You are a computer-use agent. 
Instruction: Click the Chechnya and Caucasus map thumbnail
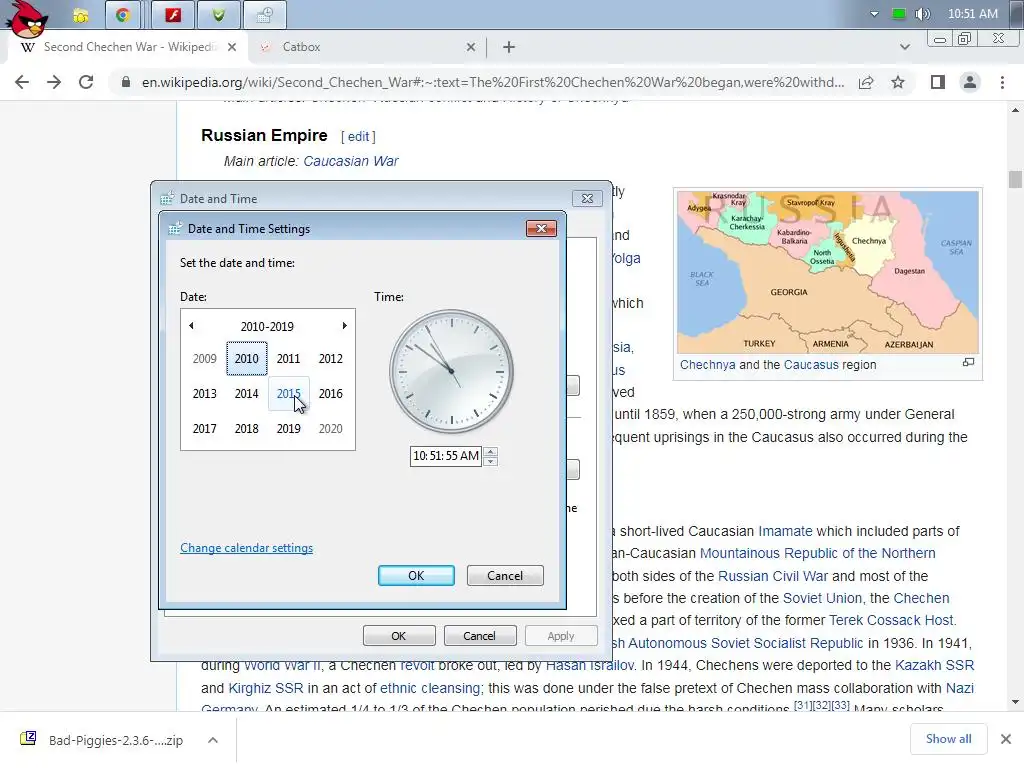tap(827, 272)
